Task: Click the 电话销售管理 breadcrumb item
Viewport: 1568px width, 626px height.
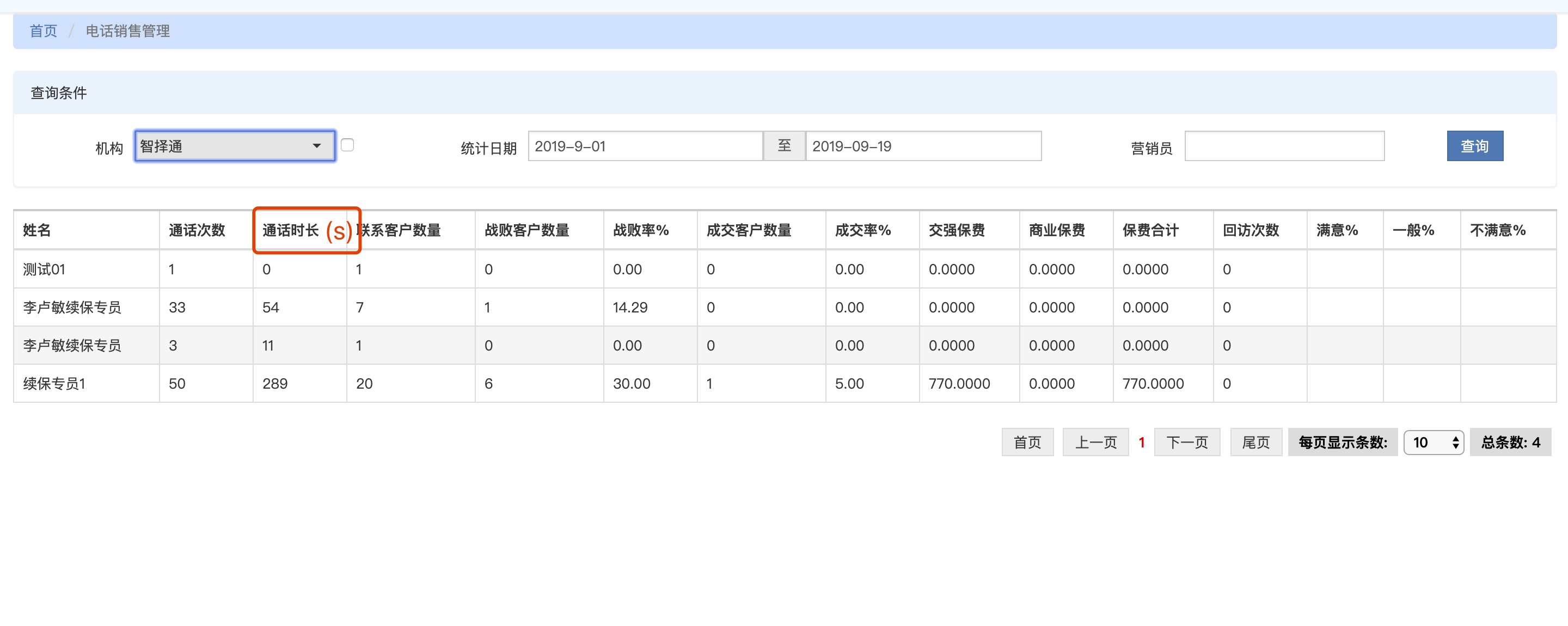Action: click(x=127, y=31)
